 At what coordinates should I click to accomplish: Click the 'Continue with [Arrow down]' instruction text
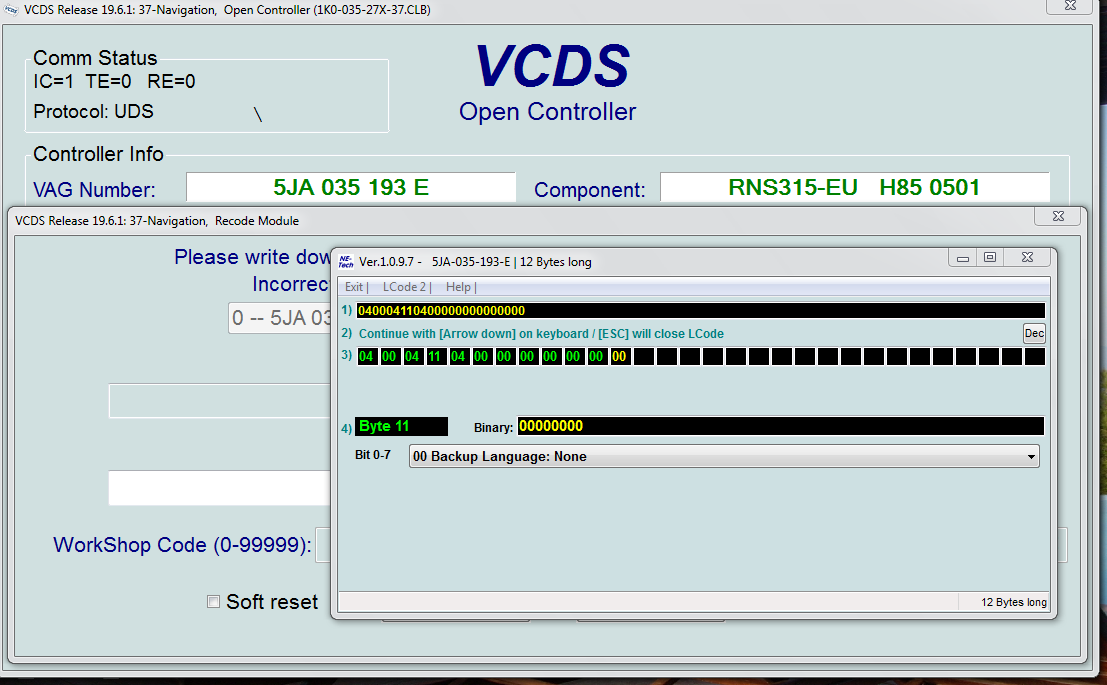click(x=541, y=333)
